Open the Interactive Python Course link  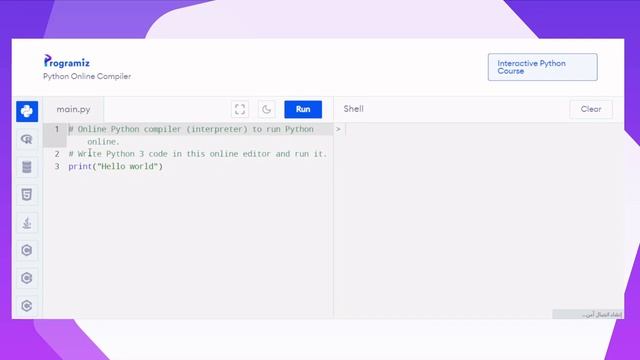pyautogui.click(x=542, y=67)
